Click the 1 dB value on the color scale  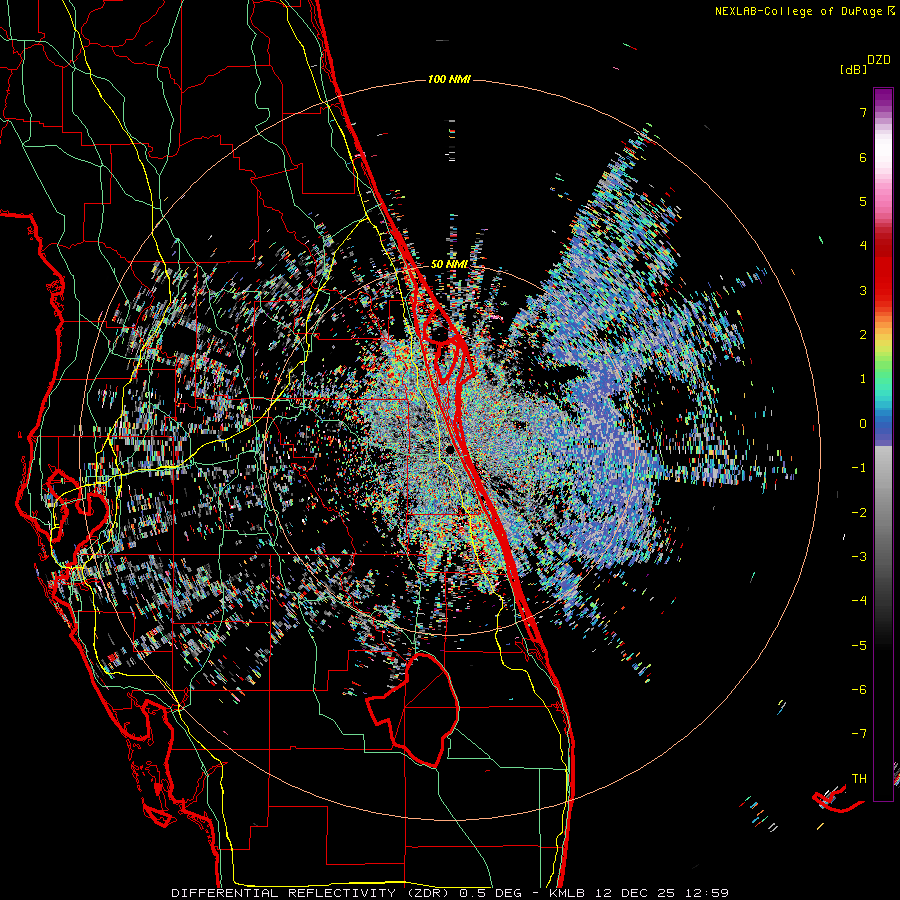863,378
